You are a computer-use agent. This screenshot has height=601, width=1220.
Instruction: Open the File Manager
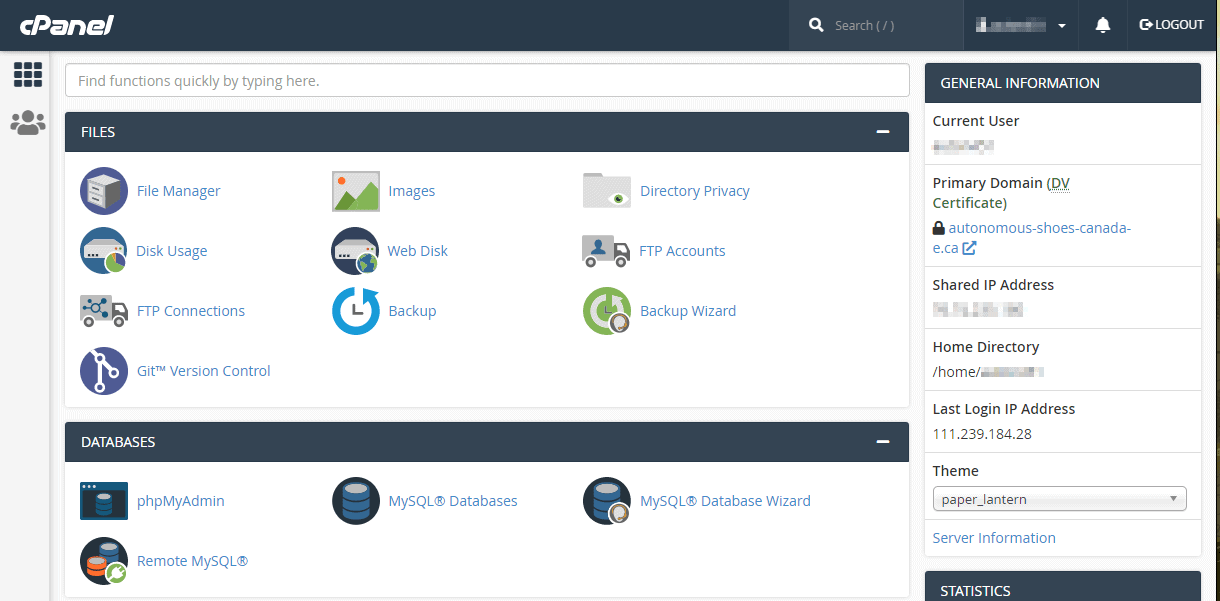(178, 190)
